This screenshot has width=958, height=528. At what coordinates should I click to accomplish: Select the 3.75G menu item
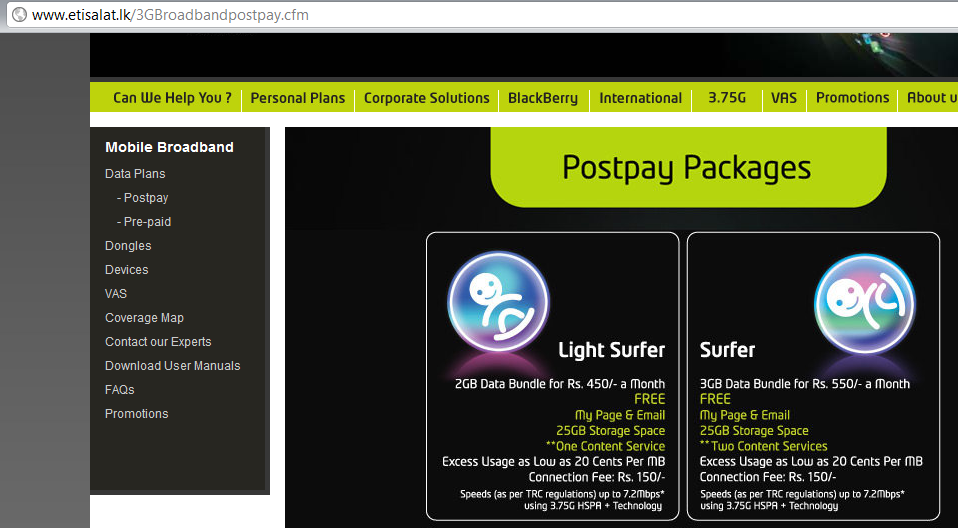coord(727,98)
